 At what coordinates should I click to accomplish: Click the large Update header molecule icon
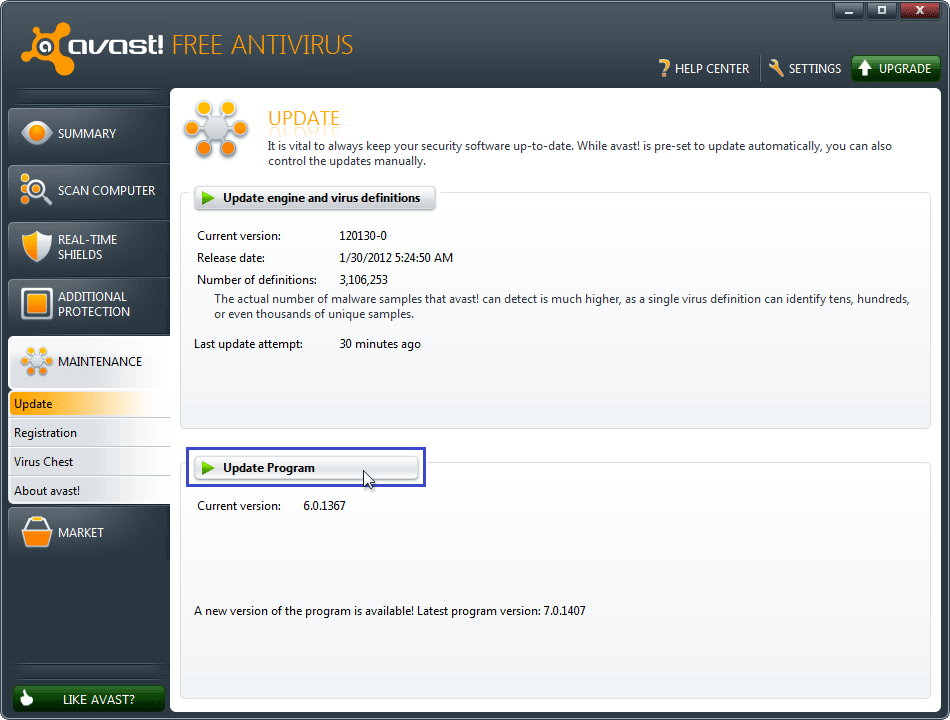216,128
